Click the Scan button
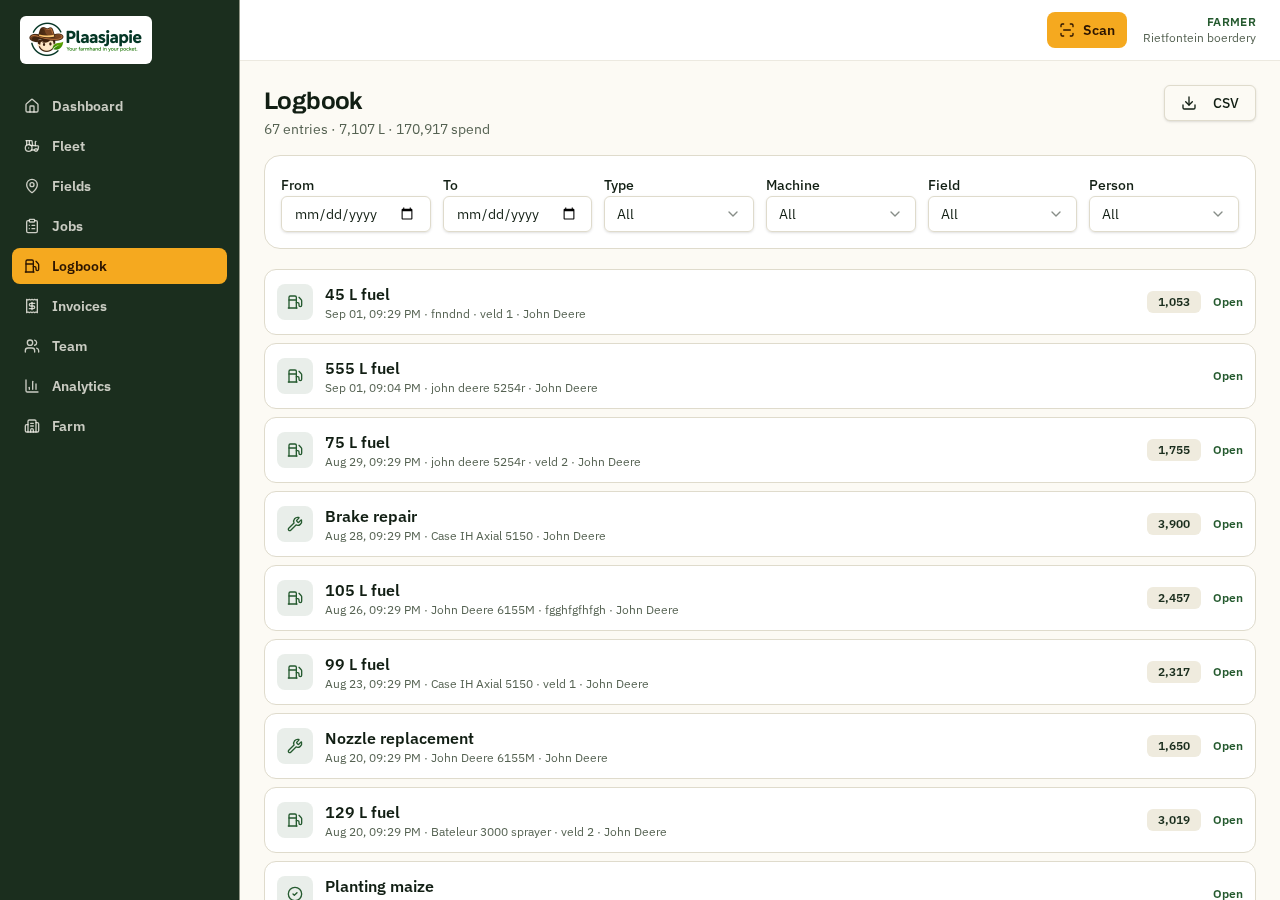 1087,30
